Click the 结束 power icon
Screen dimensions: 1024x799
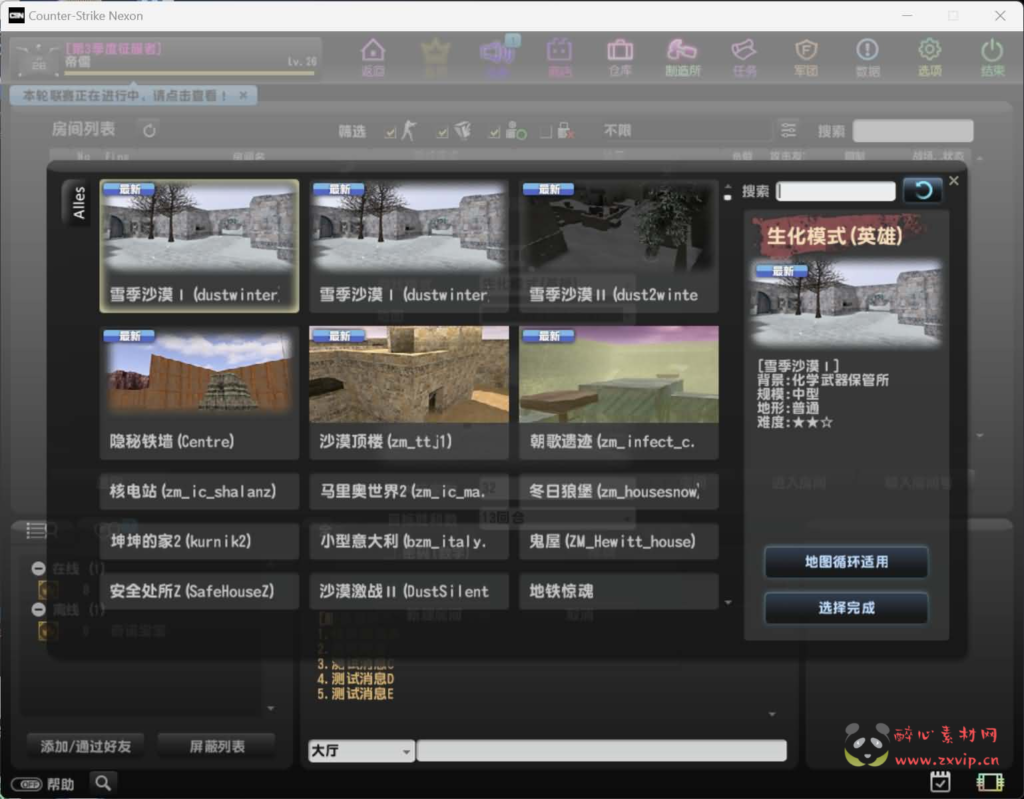[992, 57]
